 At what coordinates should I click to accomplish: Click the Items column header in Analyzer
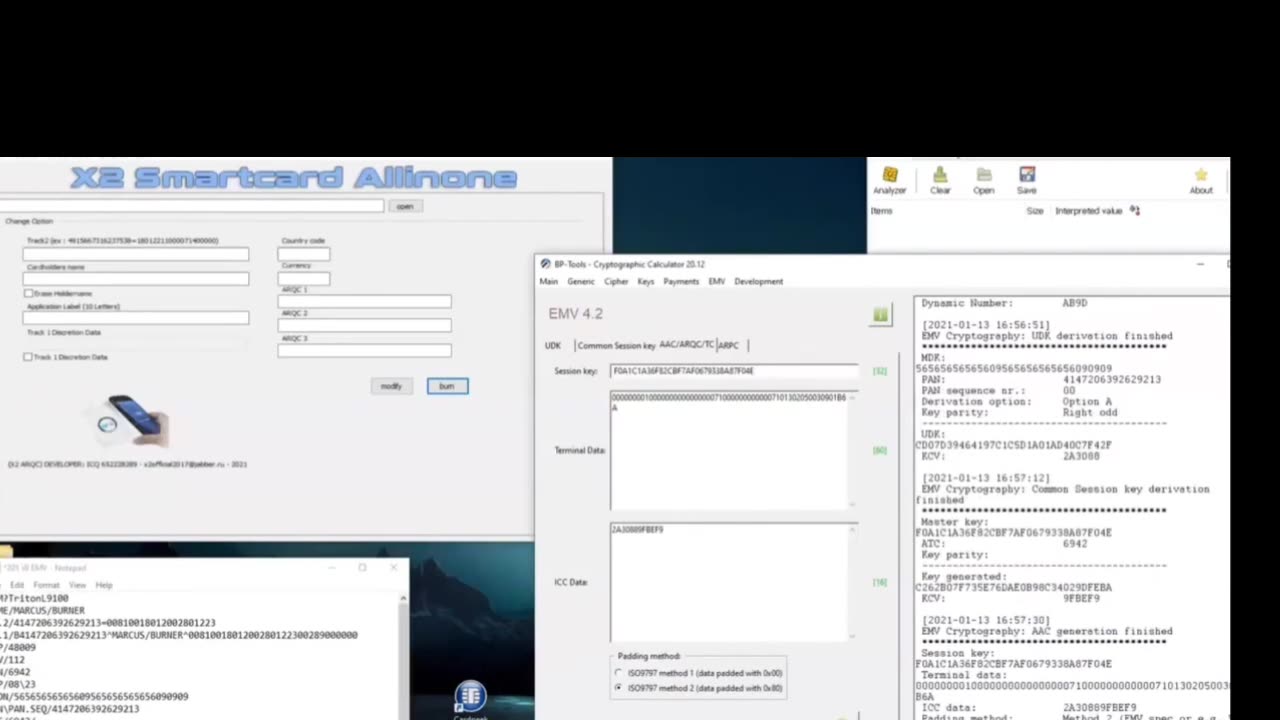(881, 211)
